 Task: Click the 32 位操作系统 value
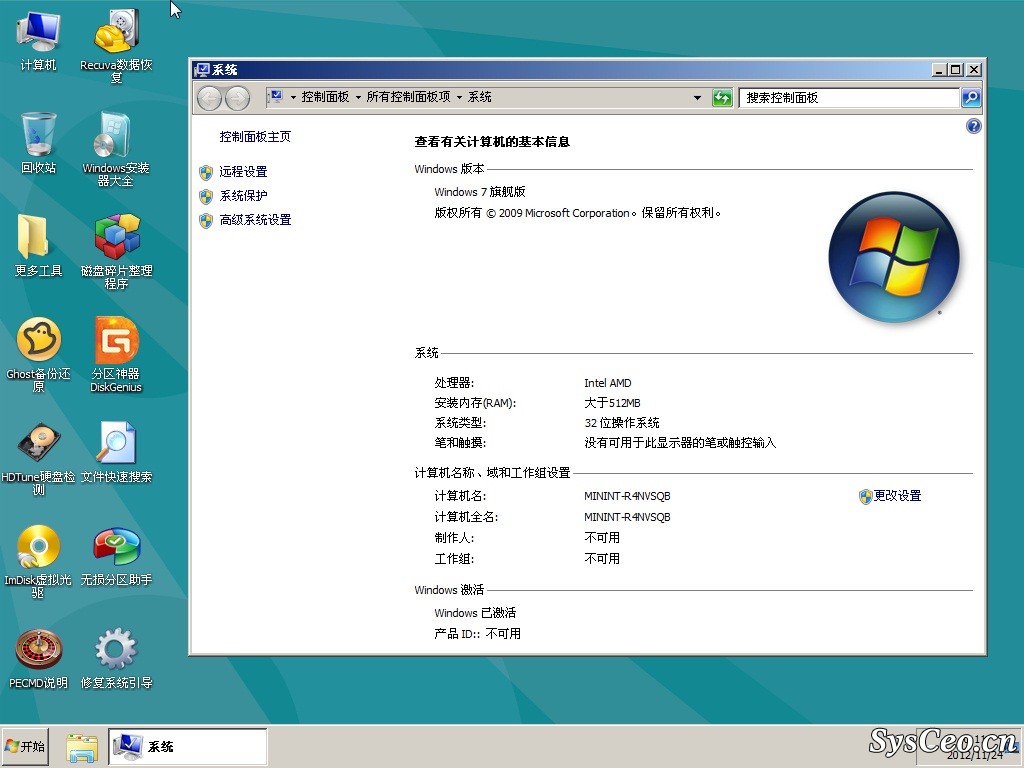tap(622, 423)
